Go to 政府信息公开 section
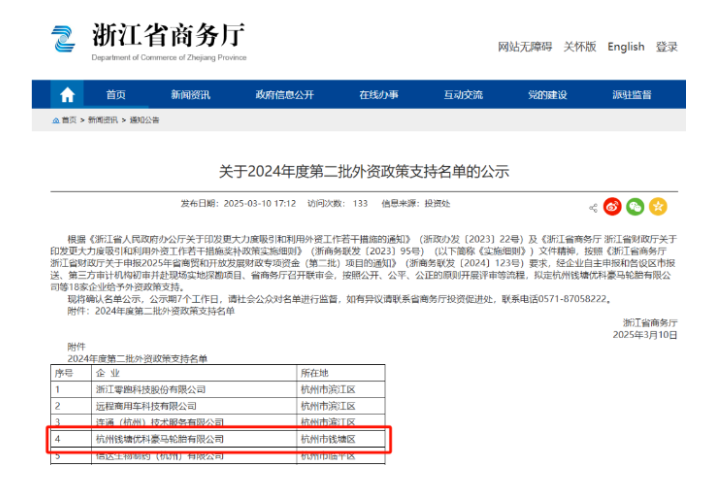The width and height of the screenshot is (702, 484). click(284, 95)
